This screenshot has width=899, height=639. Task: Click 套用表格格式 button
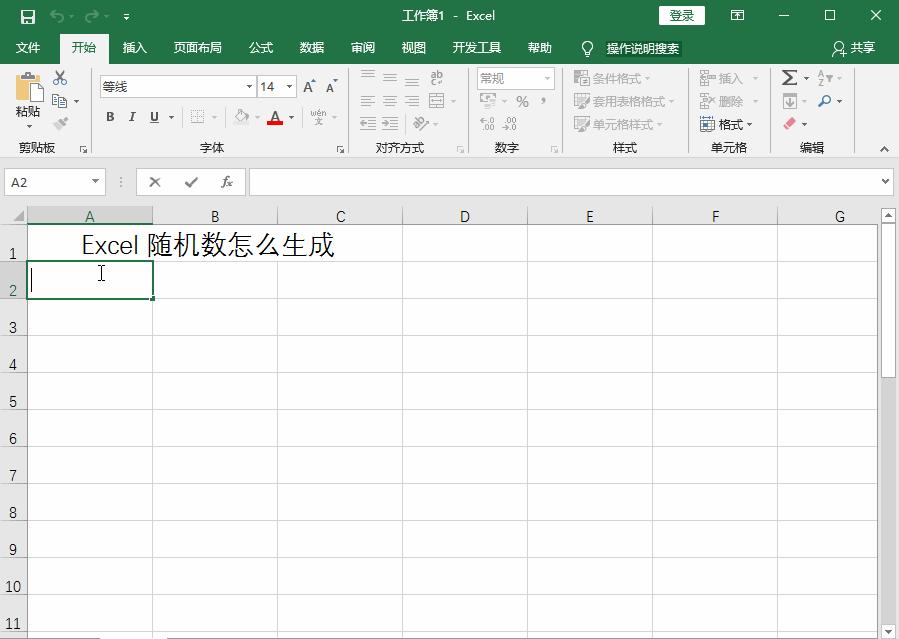click(624, 101)
